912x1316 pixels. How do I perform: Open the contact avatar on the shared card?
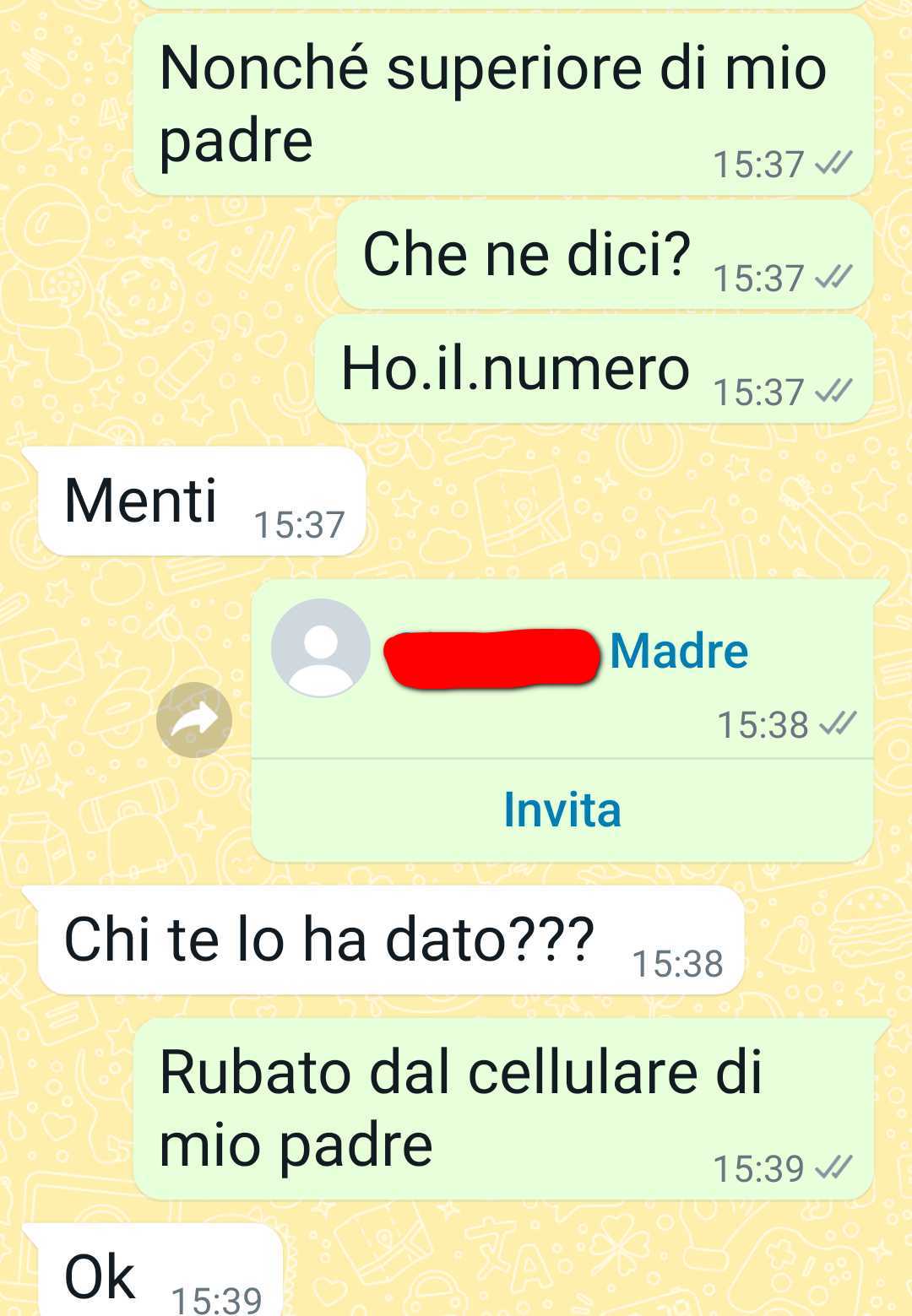[320, 647]
